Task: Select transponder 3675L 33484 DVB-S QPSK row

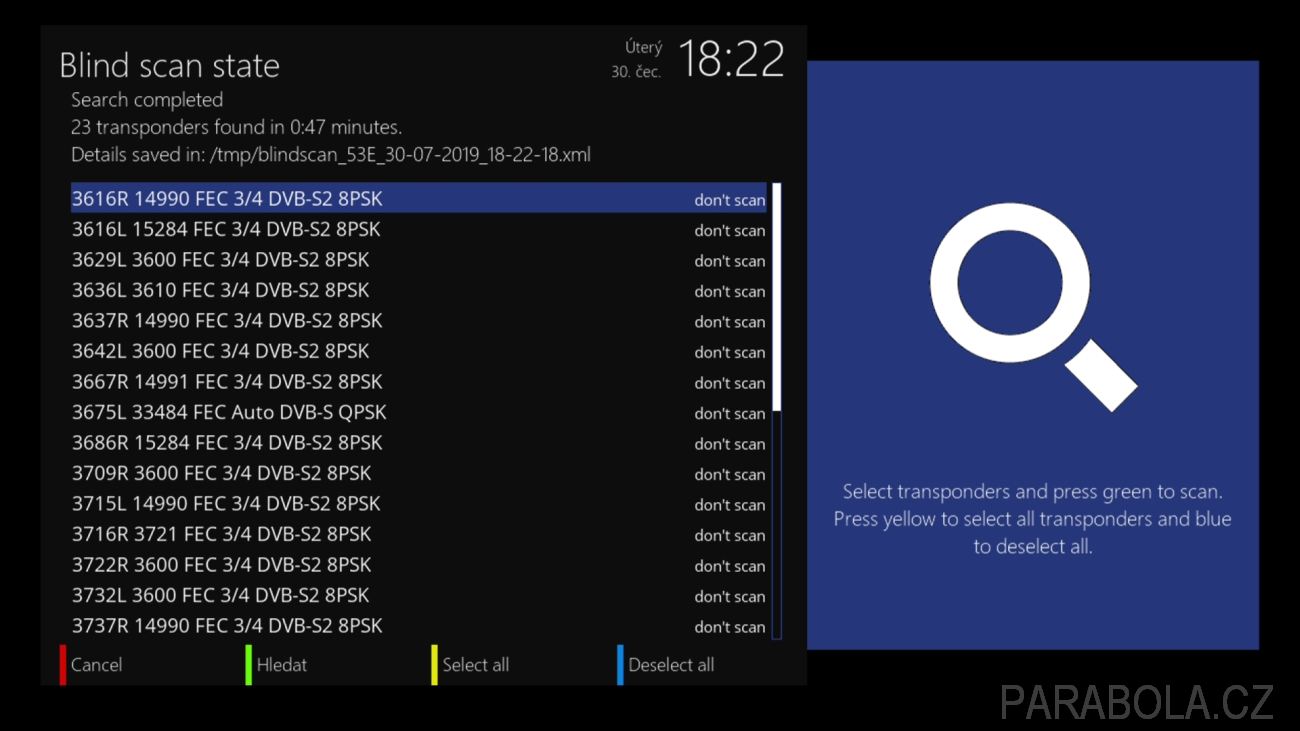Action: point(419,413)
